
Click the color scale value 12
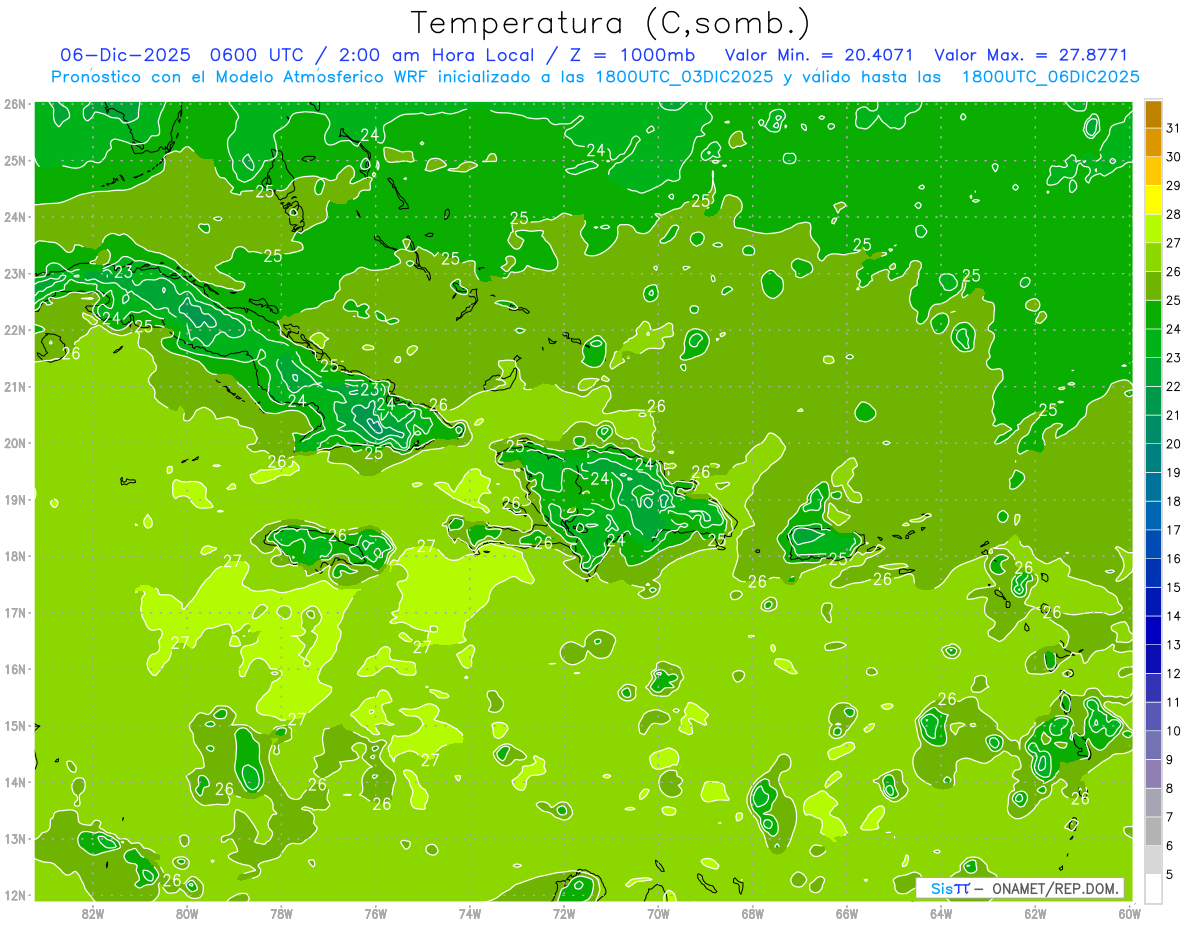tap(1174, 673)
